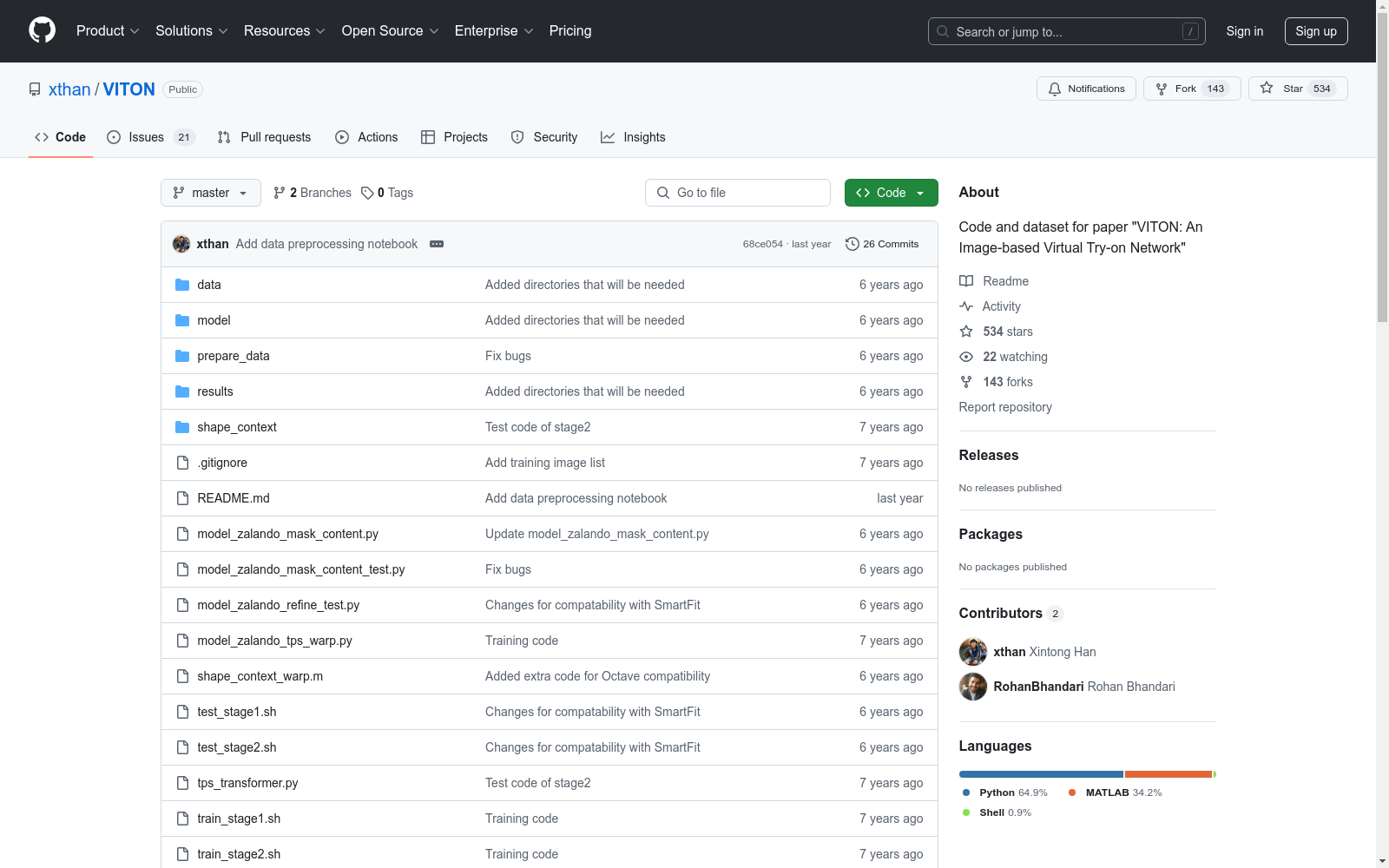Open the VITON repository name link
1389x868 pixels.
point(129,89)
